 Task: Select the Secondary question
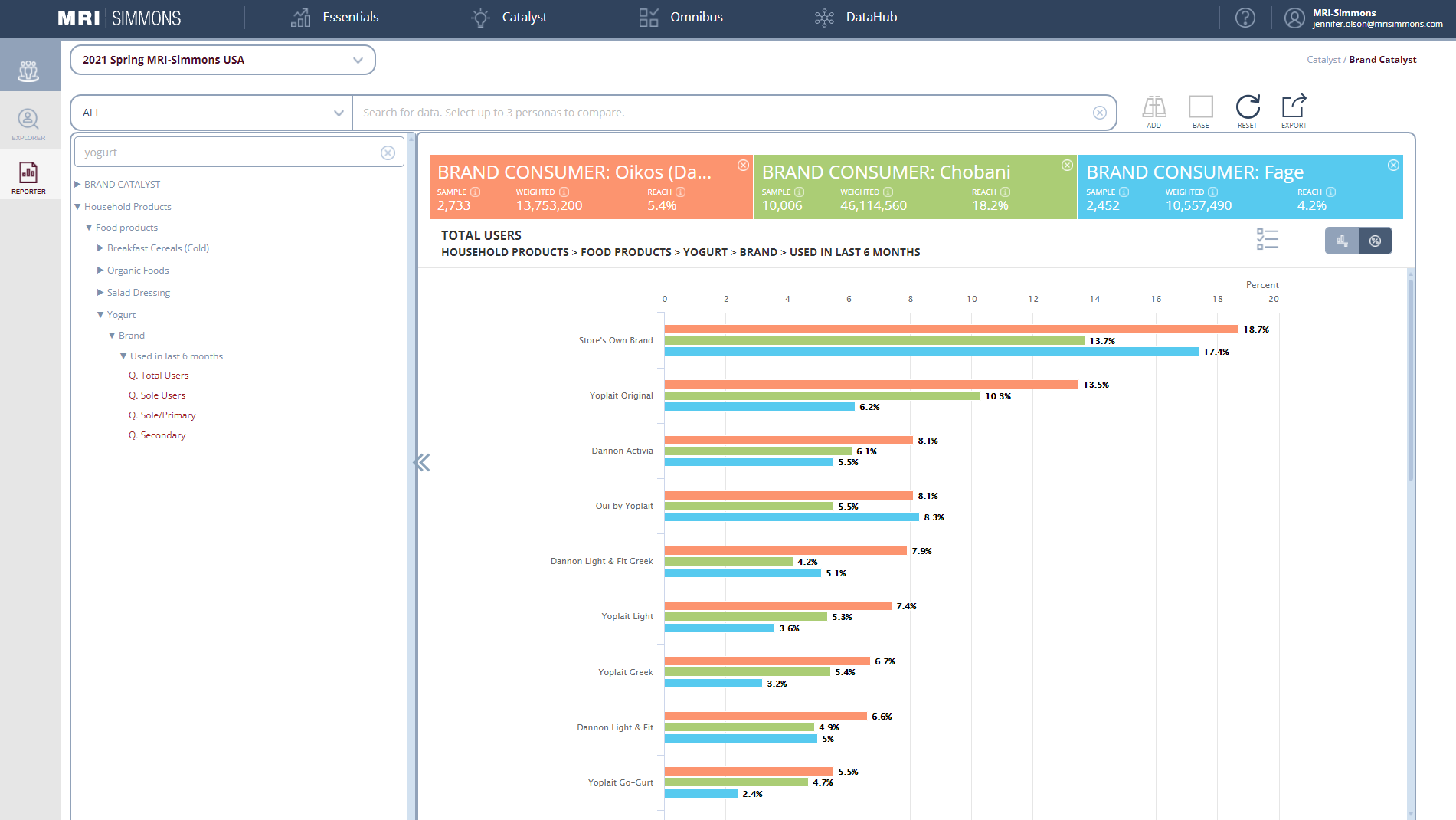[157, 435]
